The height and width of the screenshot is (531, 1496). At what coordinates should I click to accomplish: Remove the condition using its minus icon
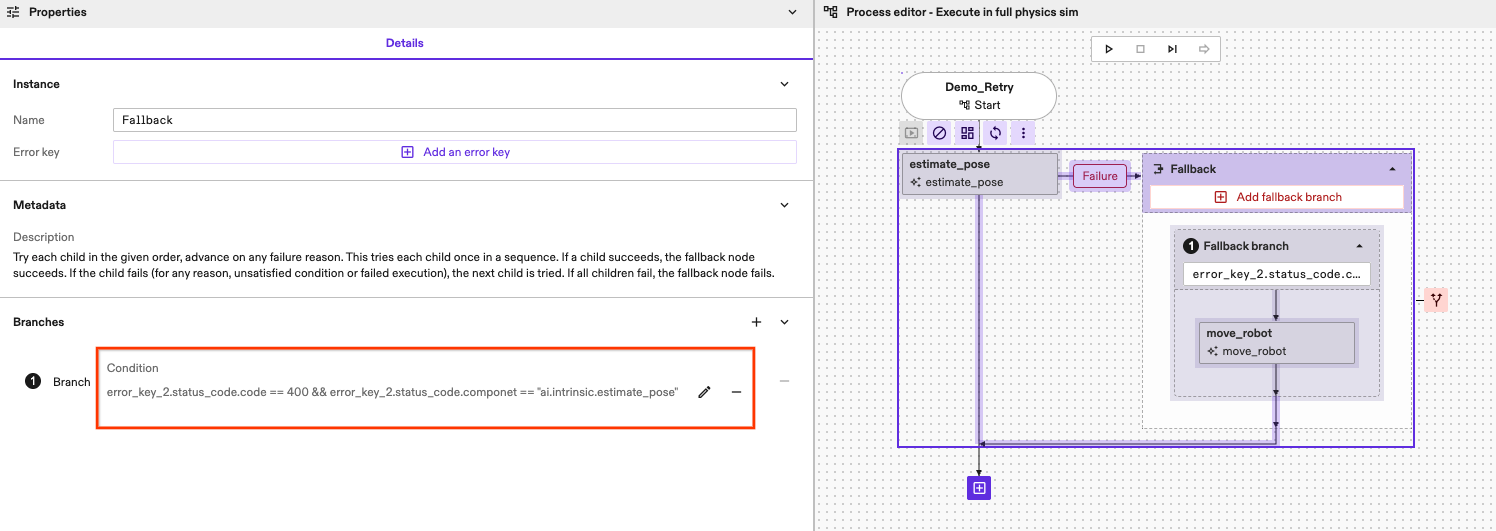point(736,392)
